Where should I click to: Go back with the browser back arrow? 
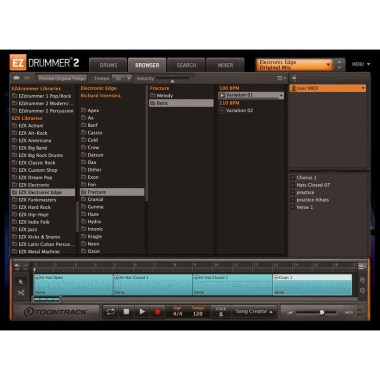[x=16, y=78]
